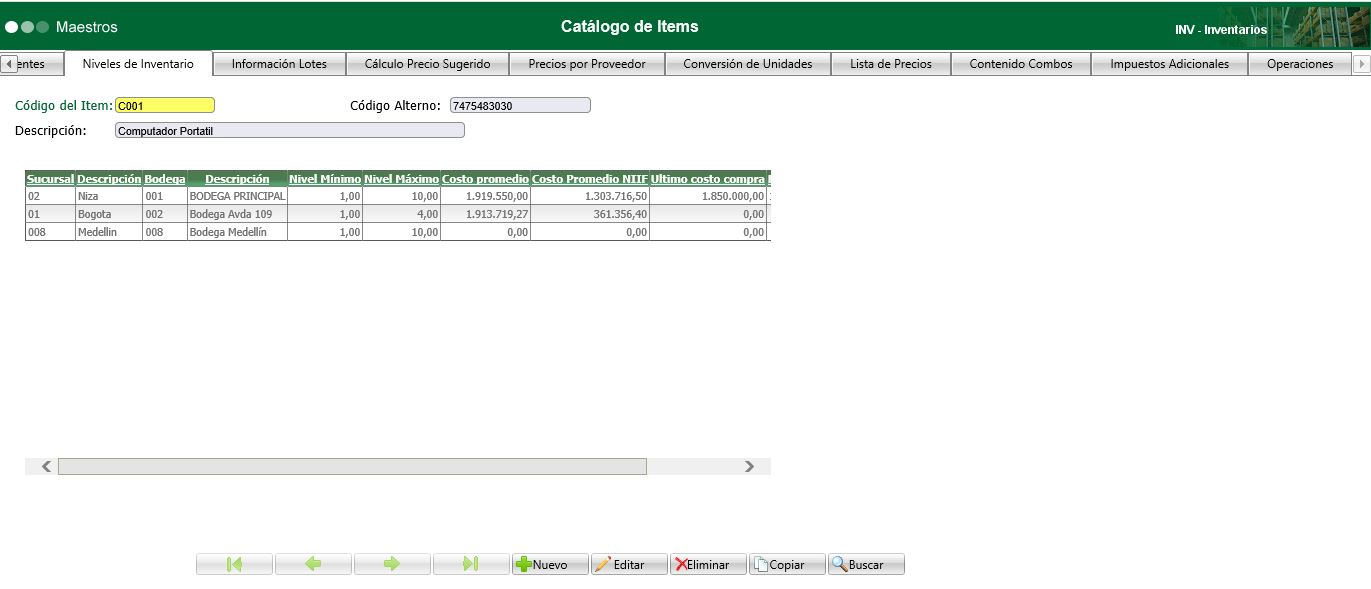Screen dimensions: 1371x589
Task: Click the Nuevo button
Action: pyautogui.click(x=550, y=564)
